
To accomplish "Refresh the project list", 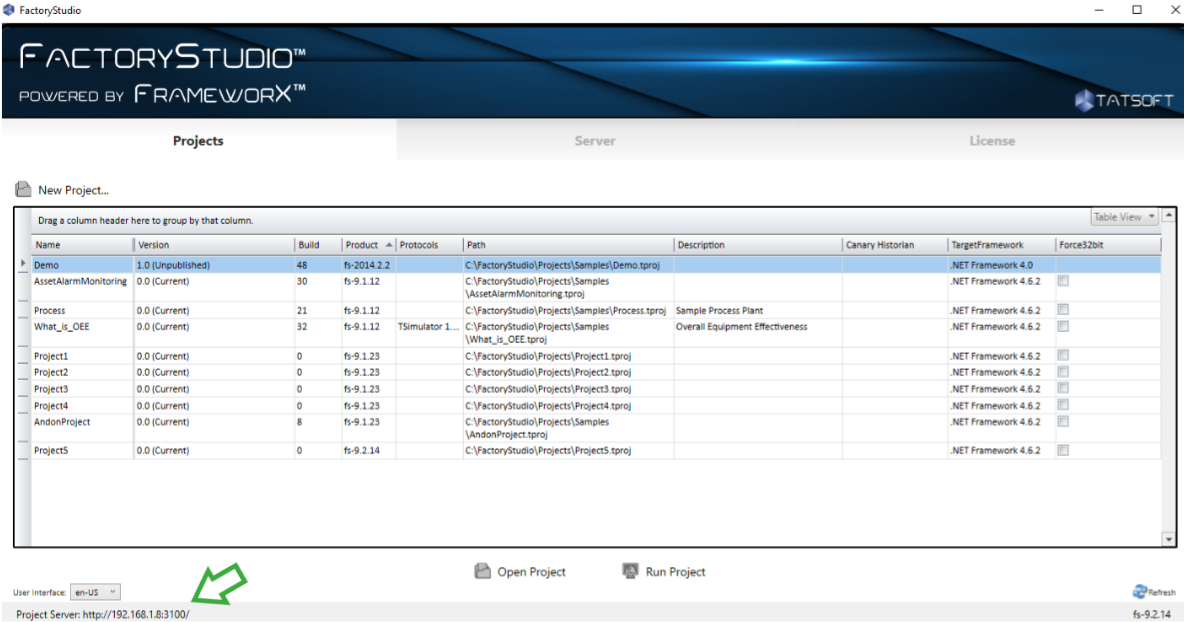I will 1154,592.
